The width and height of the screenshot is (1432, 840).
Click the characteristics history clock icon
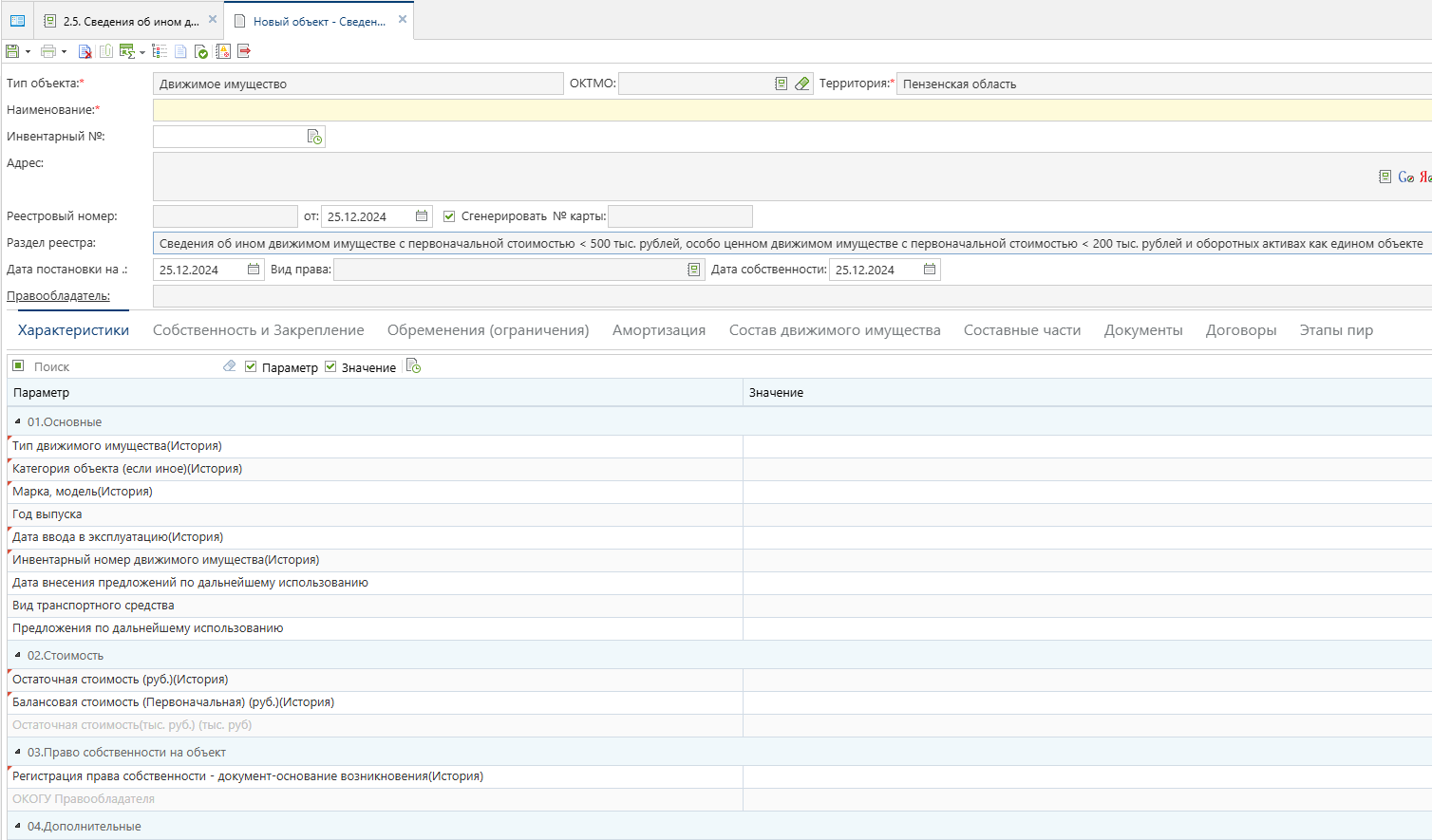[x=413, y=366]
